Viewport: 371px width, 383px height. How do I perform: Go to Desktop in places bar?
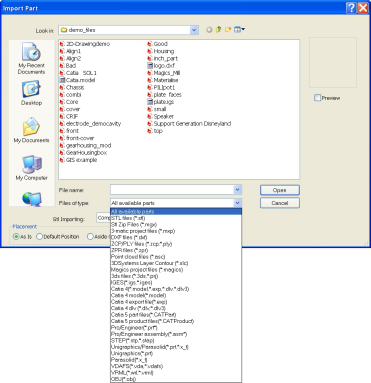pos(31,93)
